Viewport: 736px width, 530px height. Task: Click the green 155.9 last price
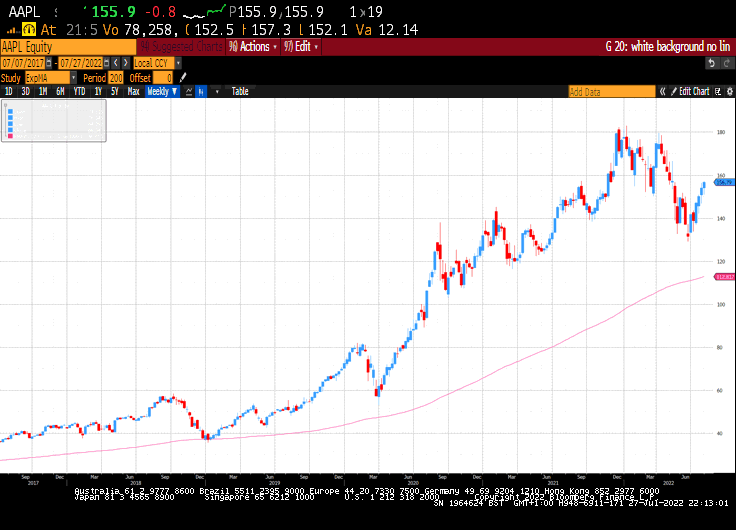tap(114, 12)
